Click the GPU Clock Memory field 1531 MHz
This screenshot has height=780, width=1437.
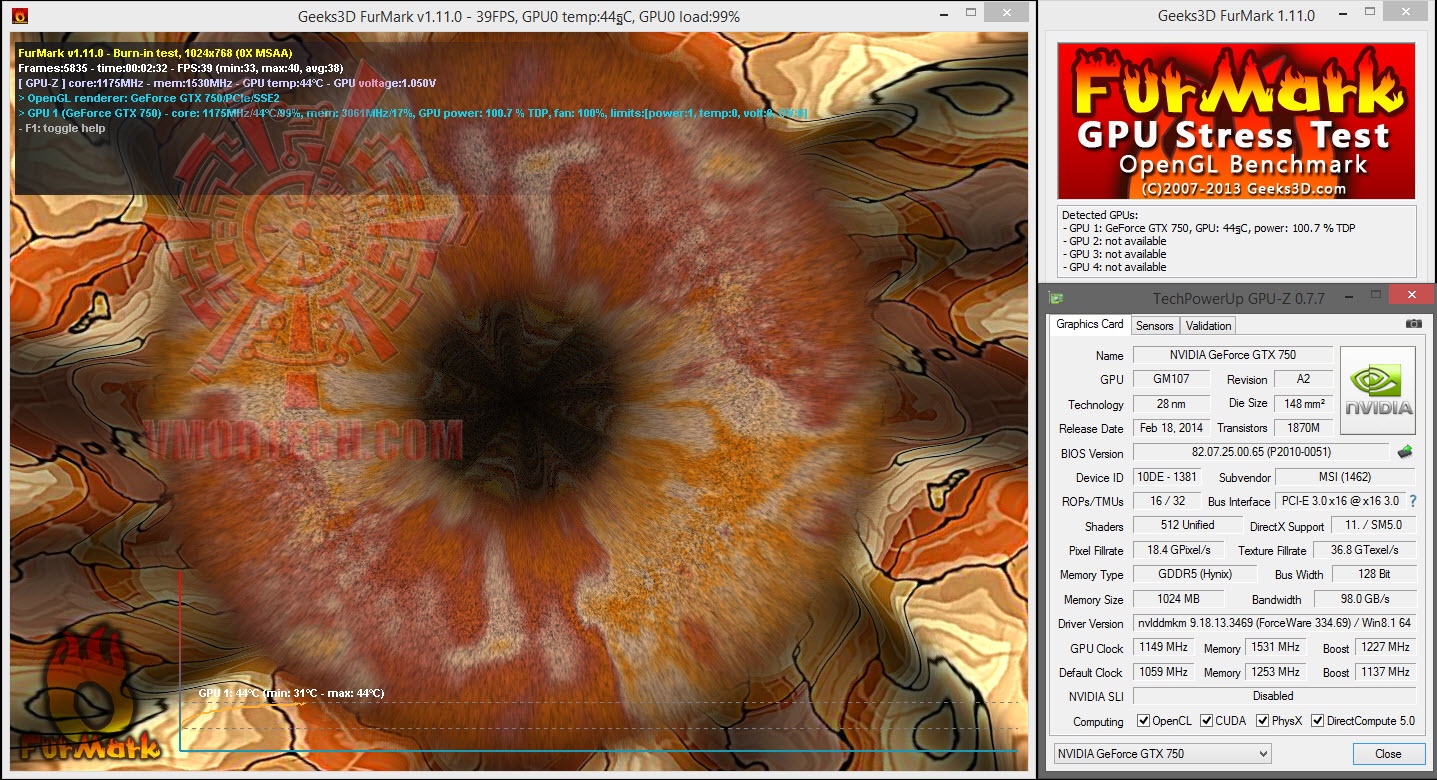1275,648
